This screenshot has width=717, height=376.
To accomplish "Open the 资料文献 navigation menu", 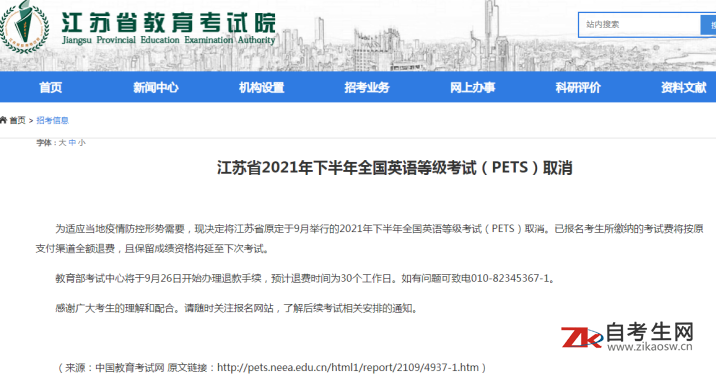I will click(684, 87).
